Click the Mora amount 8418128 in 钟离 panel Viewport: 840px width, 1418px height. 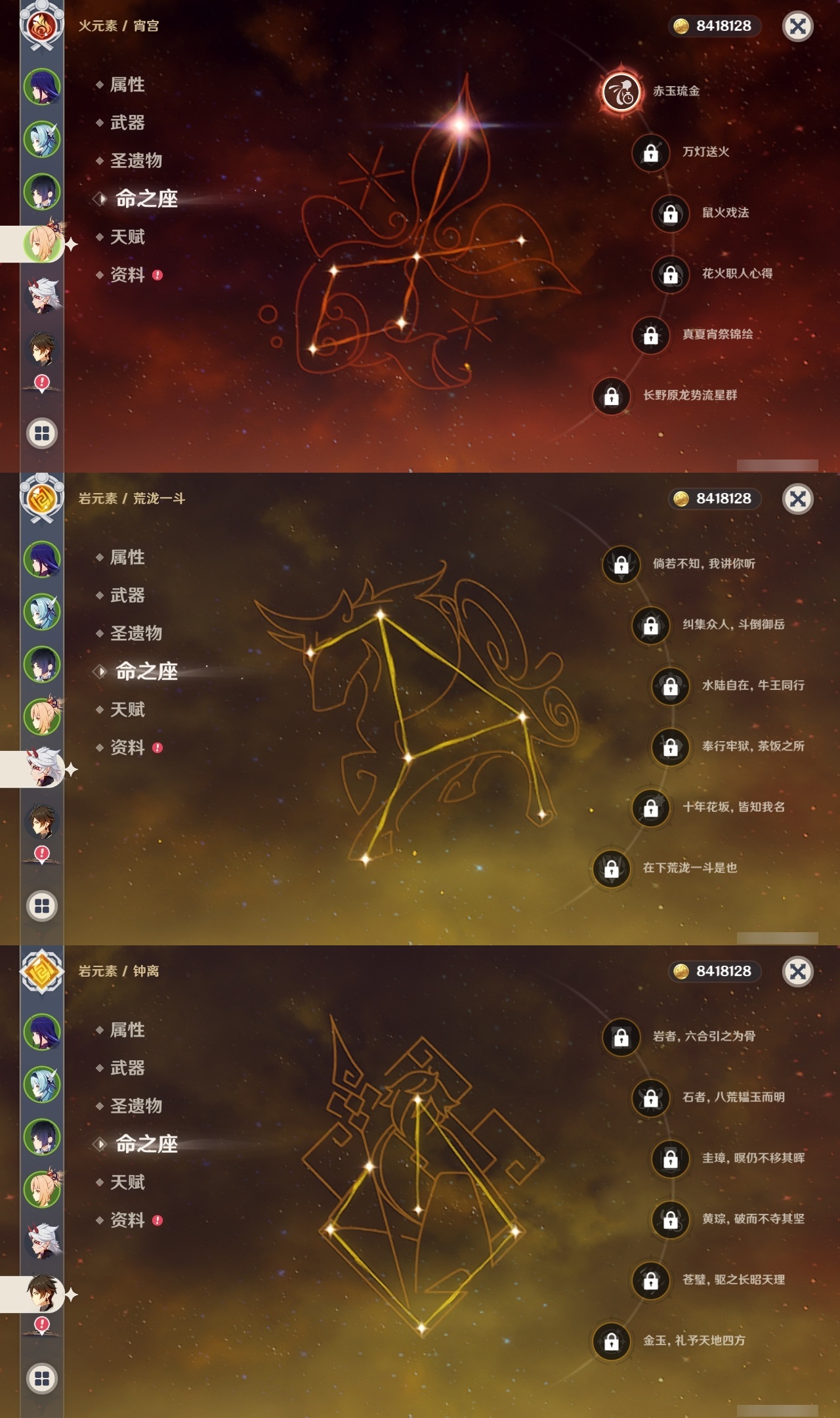coord(723,971)
